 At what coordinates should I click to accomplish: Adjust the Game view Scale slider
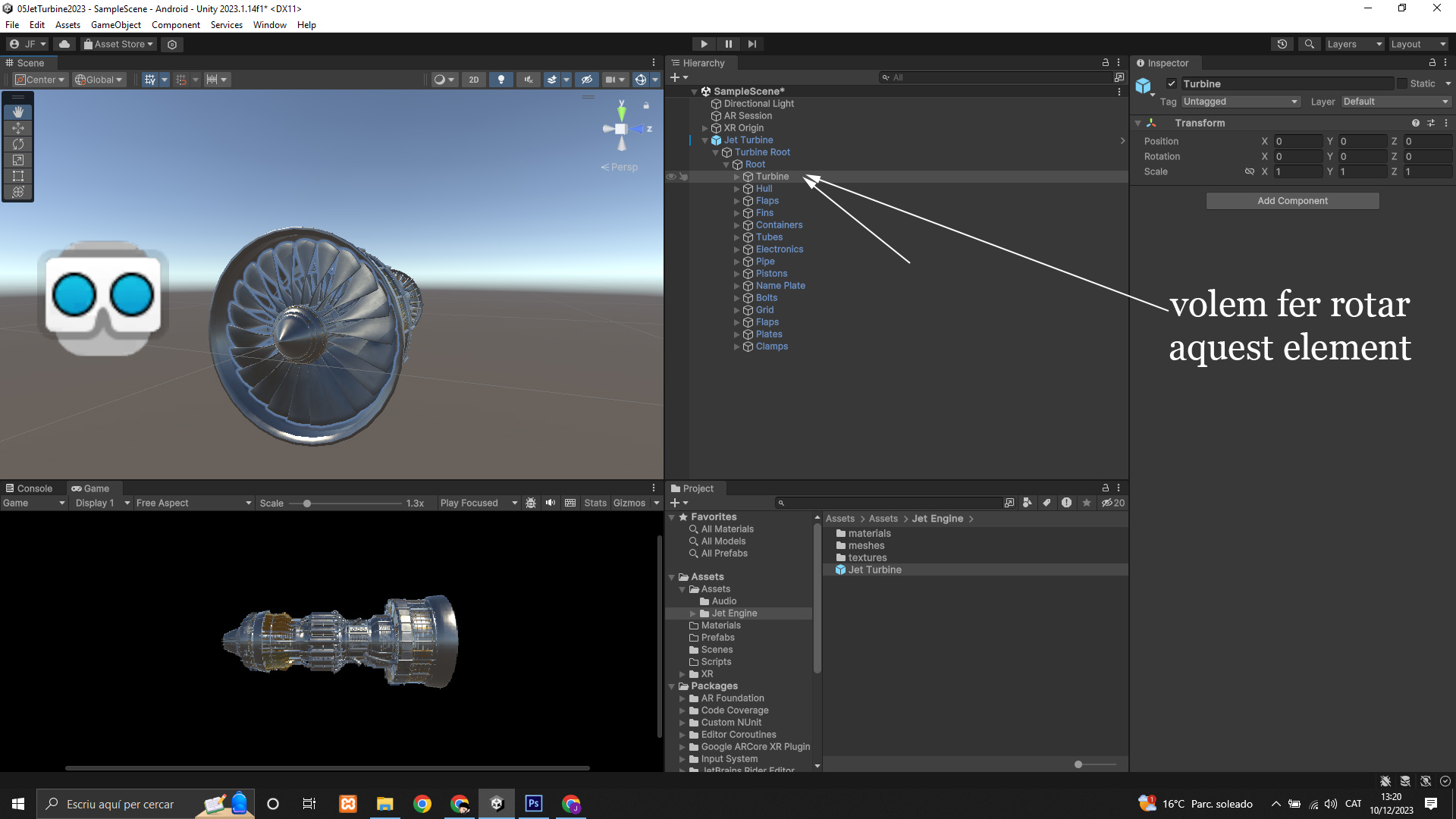(307, 504)
